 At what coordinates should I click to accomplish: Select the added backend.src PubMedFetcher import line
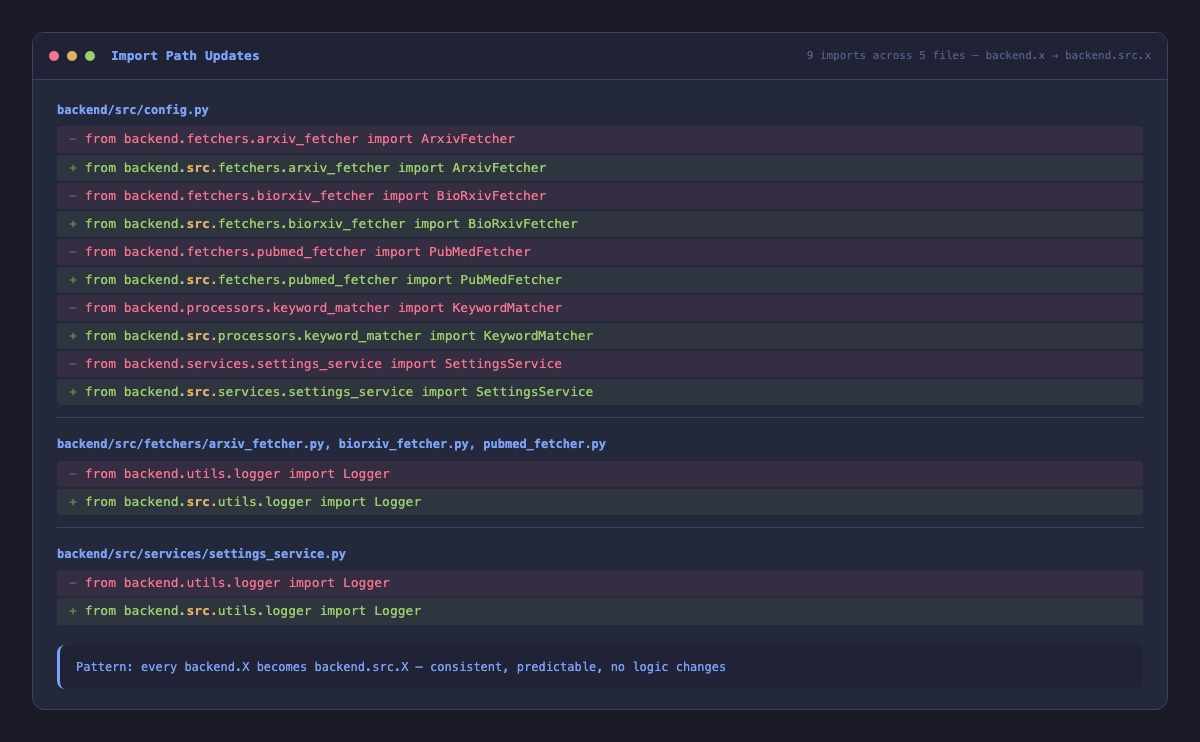[x=323, y=280]
